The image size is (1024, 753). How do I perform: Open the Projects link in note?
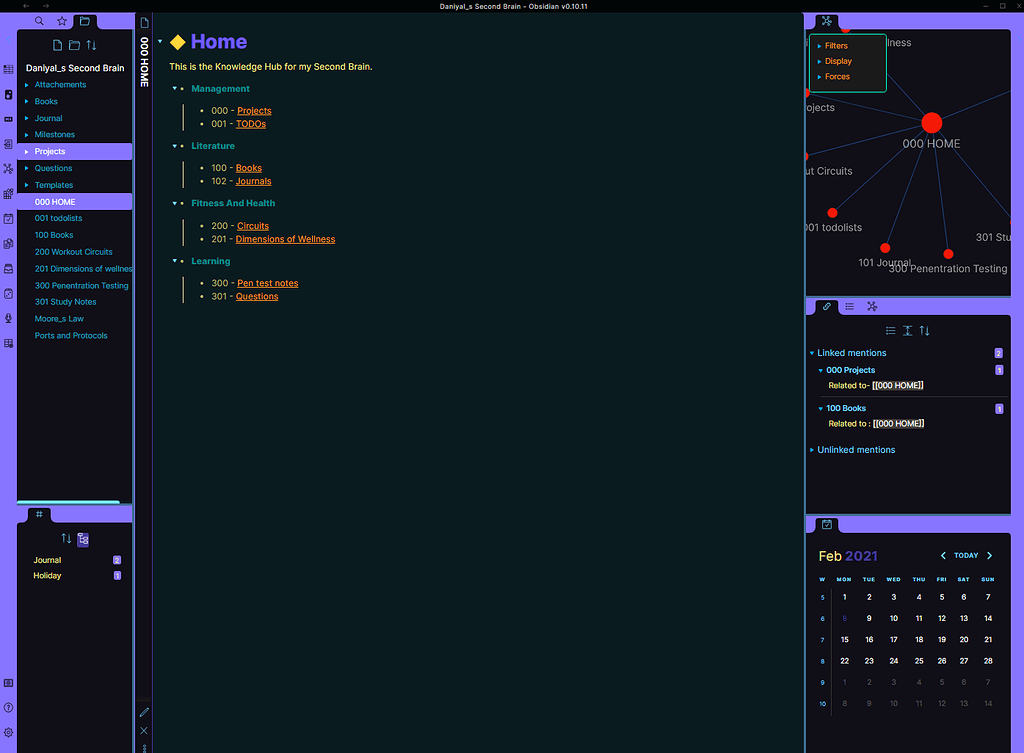coord(254,111)
